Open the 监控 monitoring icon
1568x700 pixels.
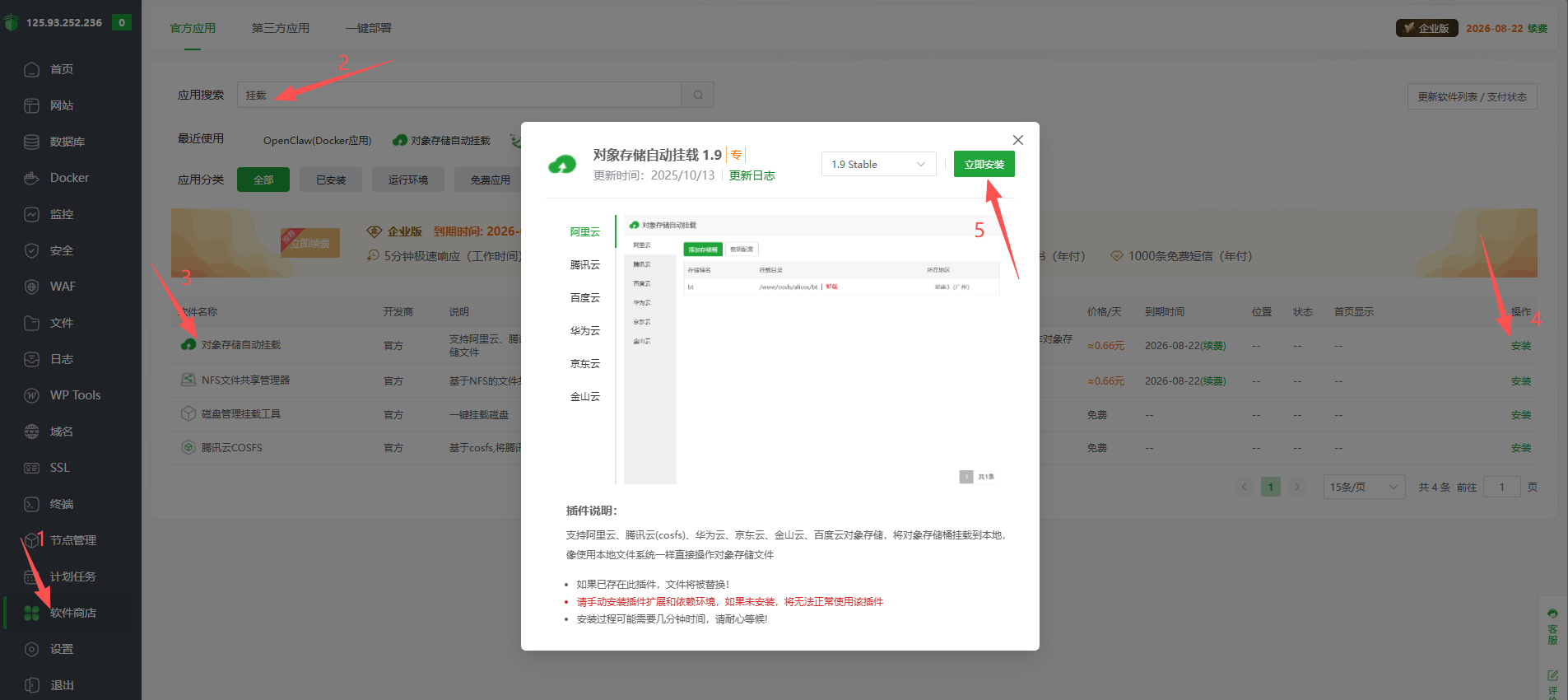point(31,214)
